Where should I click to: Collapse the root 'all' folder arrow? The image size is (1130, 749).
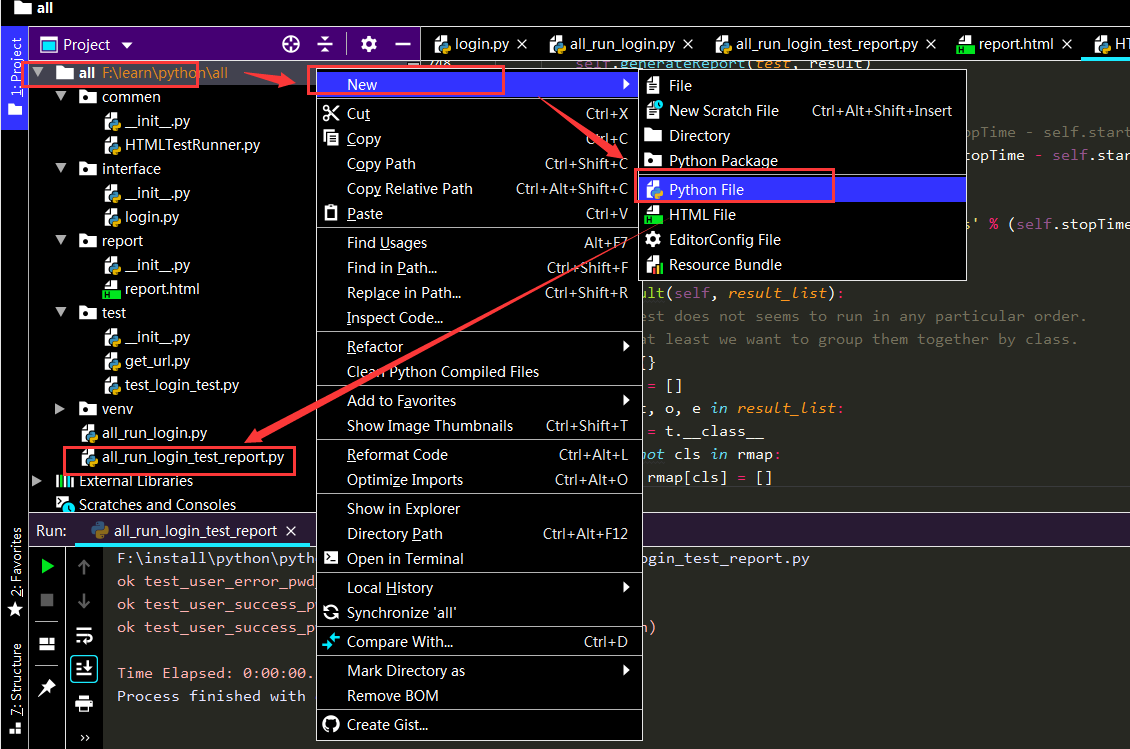pos(38,72)
